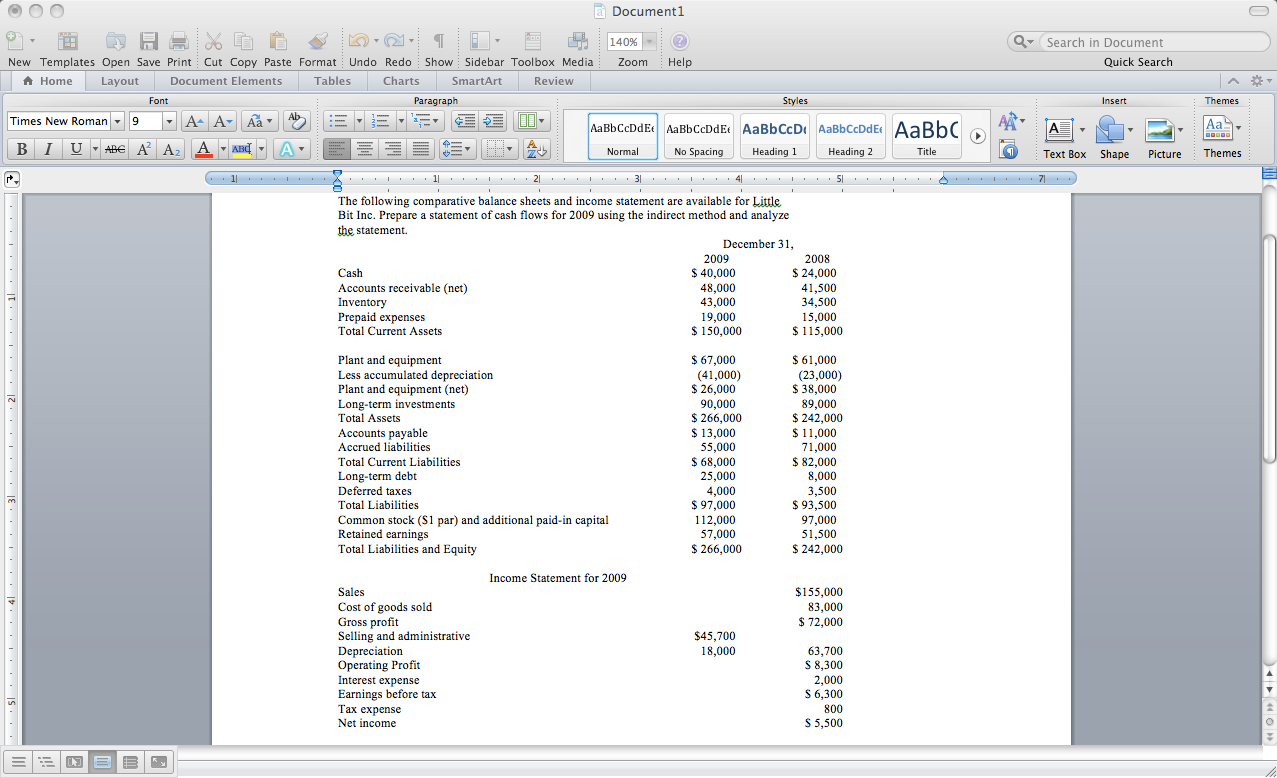Click the Templates toolbar icon
The image size is (1277, 778).
click(68, 41)
